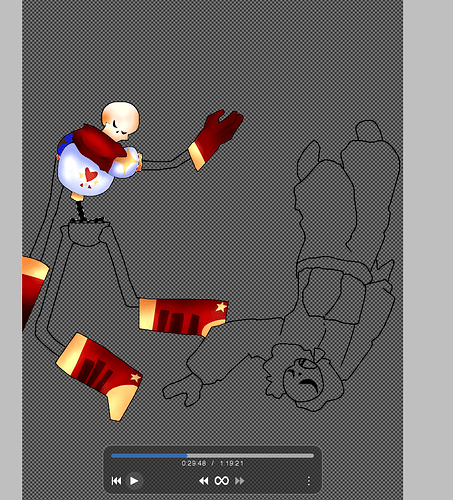This screenshot has height=500, width=453.
Task: Seek within the blue played progress portion
Action: click(x=149, y=455)
